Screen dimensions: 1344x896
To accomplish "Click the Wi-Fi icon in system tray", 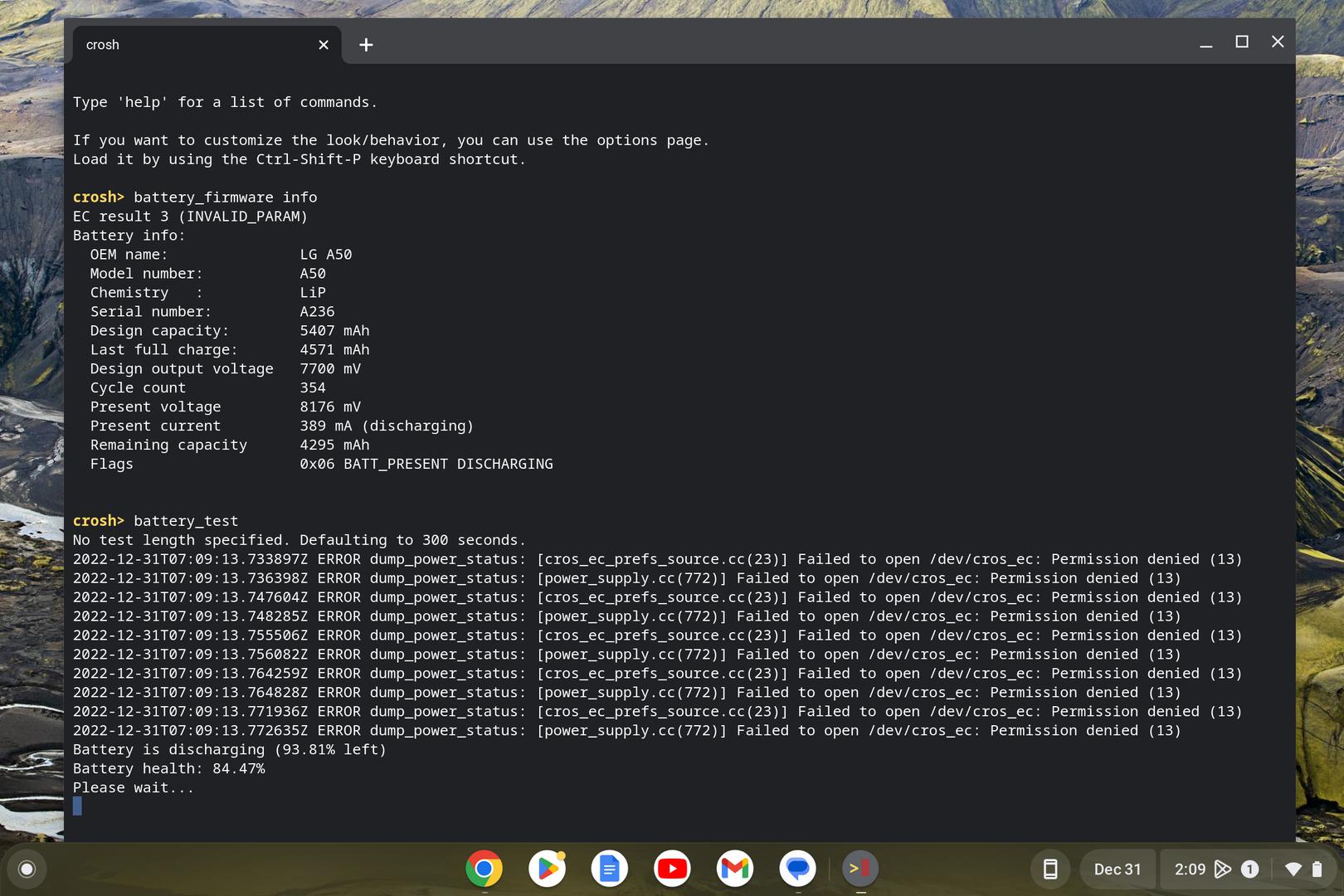I will pos(1293,869).
